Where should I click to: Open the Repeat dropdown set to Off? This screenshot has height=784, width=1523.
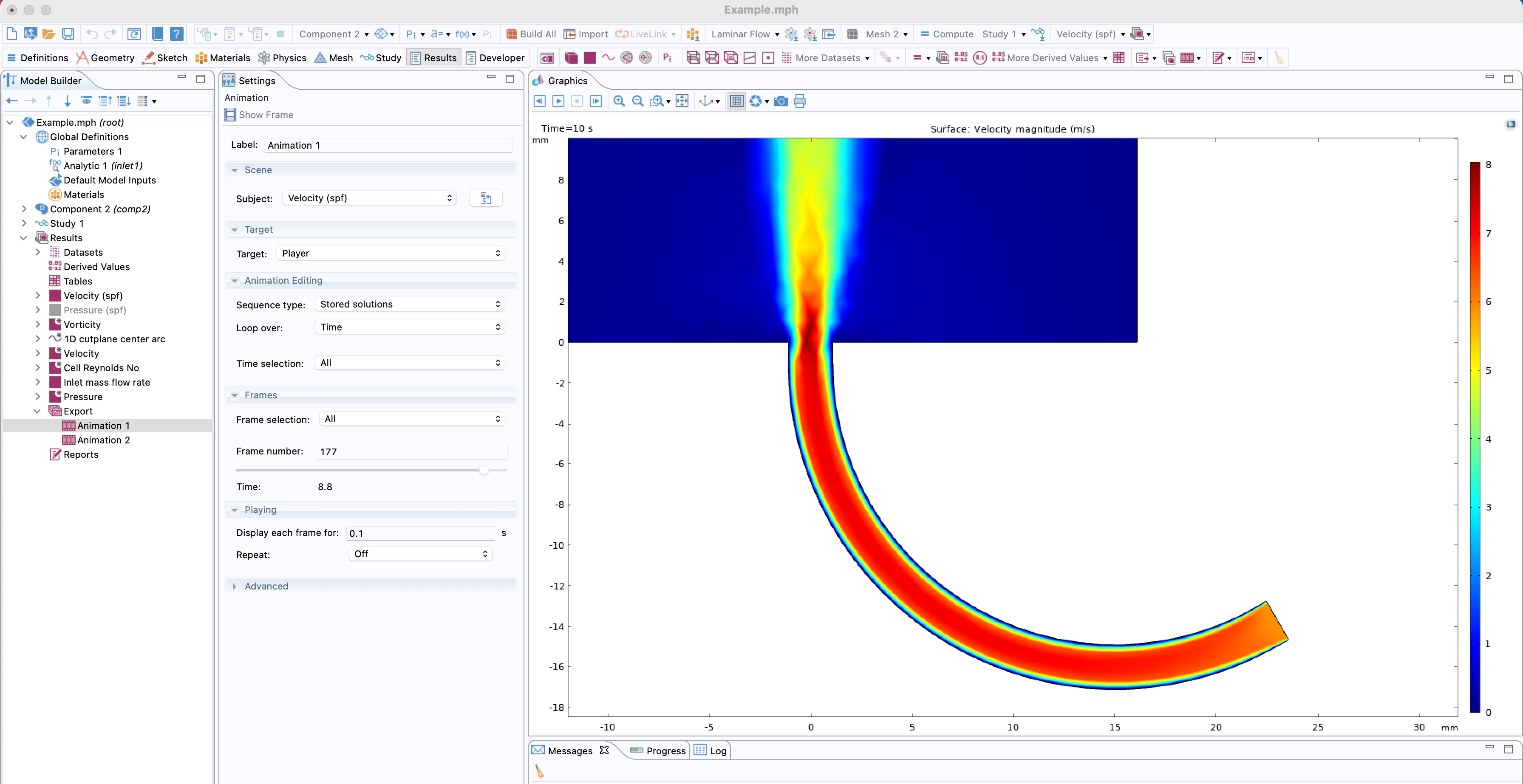(x=420, y=553)
